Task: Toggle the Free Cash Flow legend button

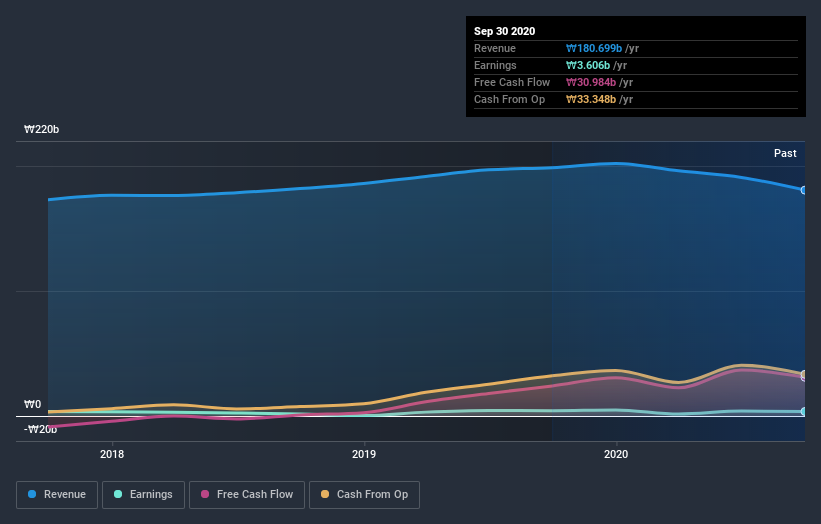Action: [x=247, y=495]
